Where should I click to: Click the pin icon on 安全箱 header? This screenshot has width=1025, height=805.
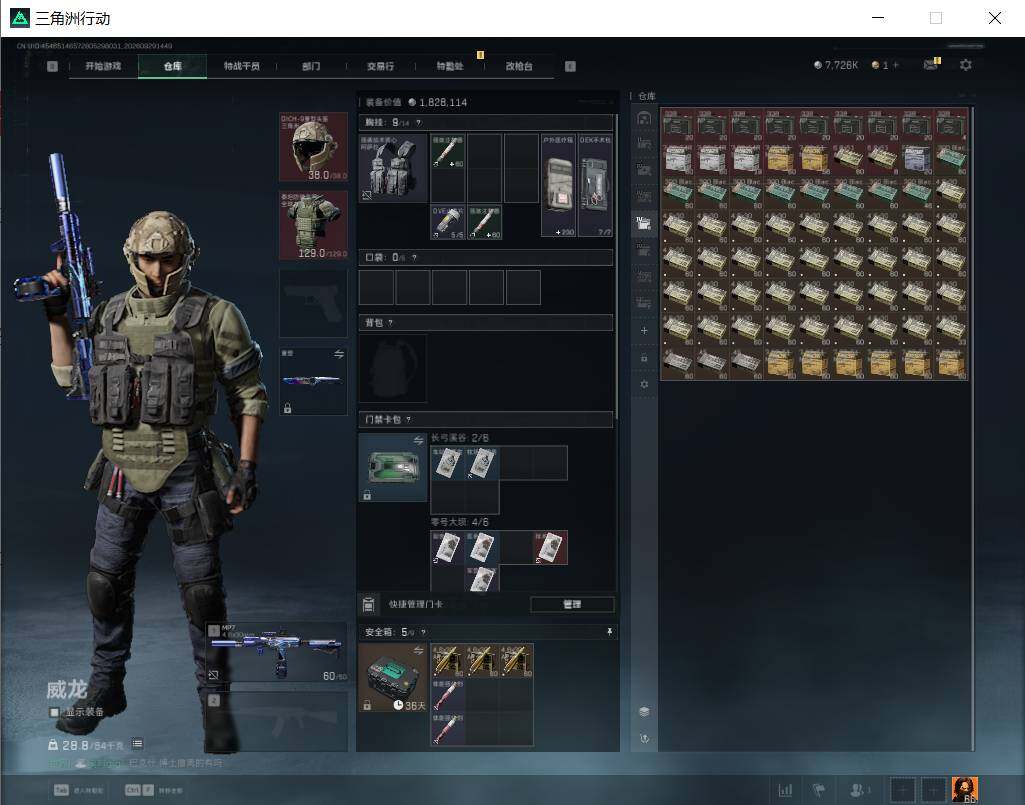point(609,632)
